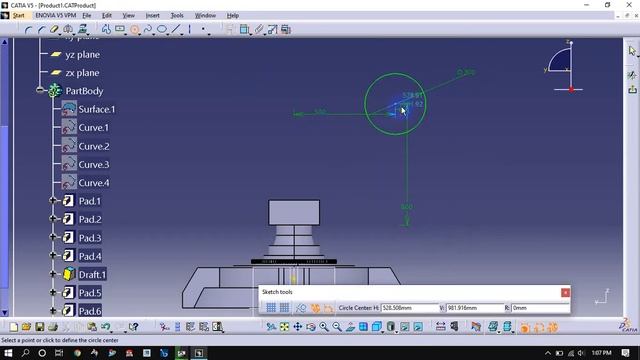
Task: Open Task View on the taskbar
Action: pos(59,353)
